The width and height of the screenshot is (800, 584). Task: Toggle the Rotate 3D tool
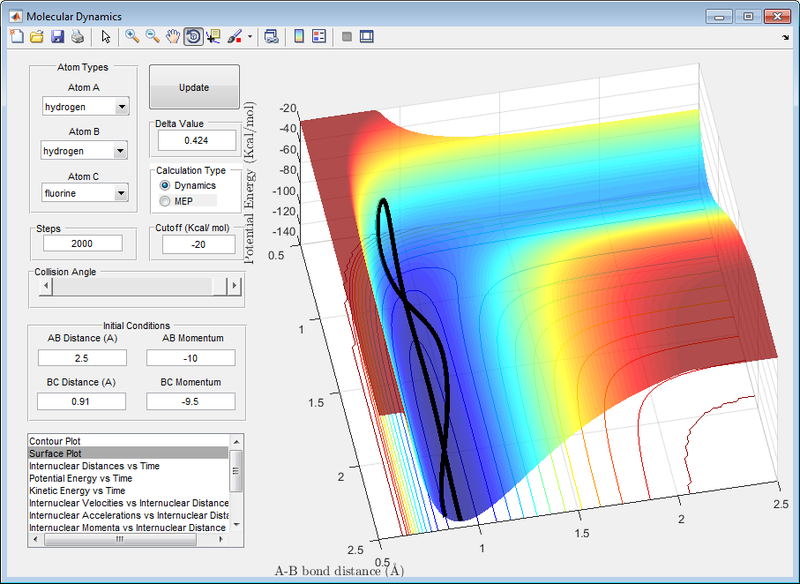[193, 37]
